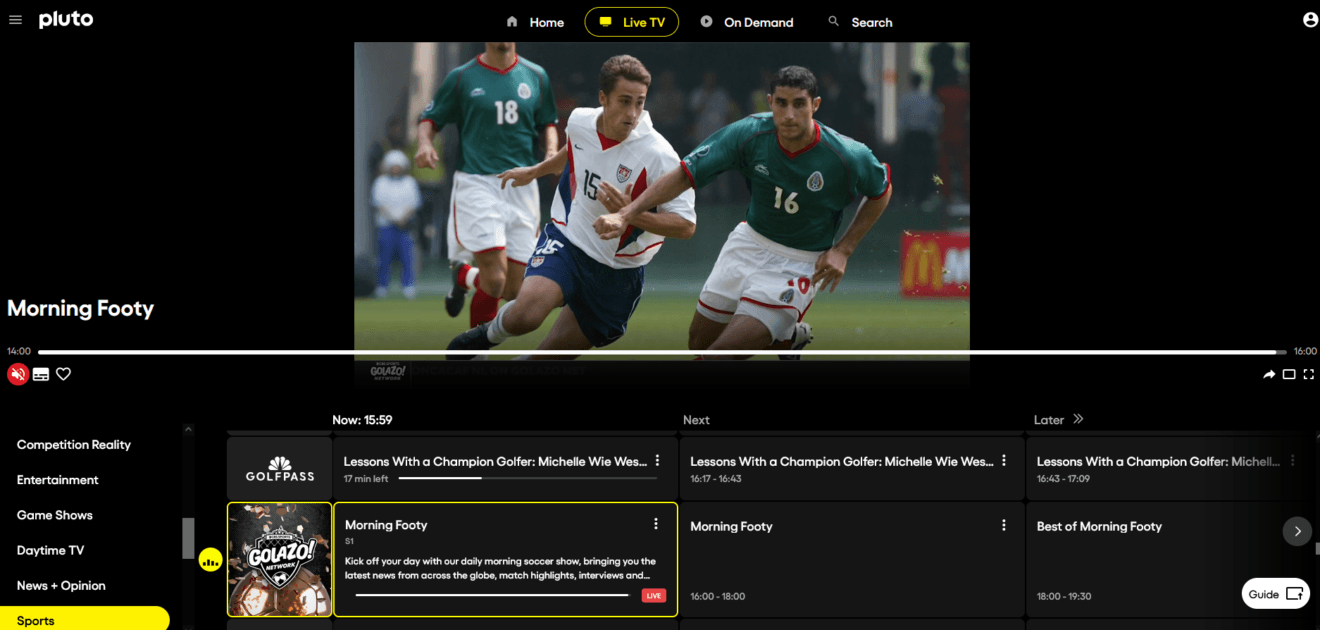Favorite the current channel with the heart icon
This screenshot has height=630, width=1320.
pos(63,373)
